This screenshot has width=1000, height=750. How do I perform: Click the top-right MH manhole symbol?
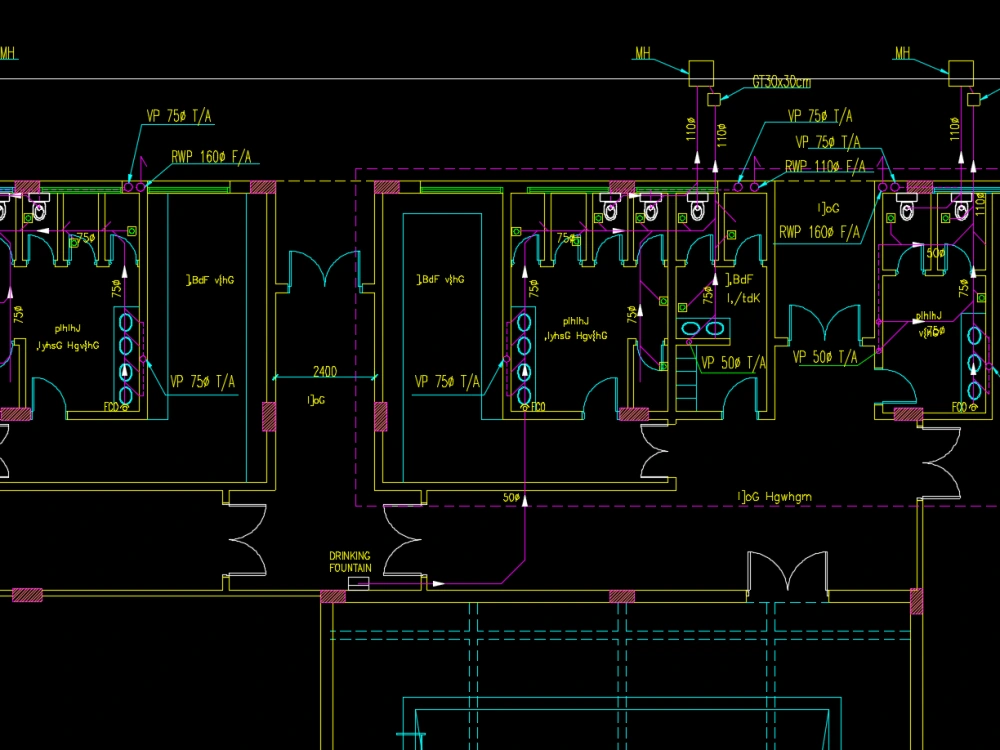point(963,71)
